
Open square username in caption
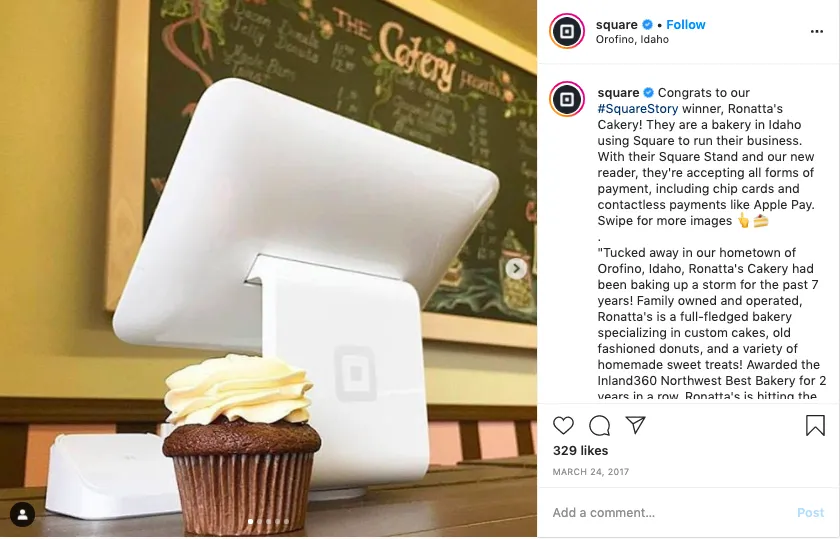pyautogui.click(x=618, y=93)
